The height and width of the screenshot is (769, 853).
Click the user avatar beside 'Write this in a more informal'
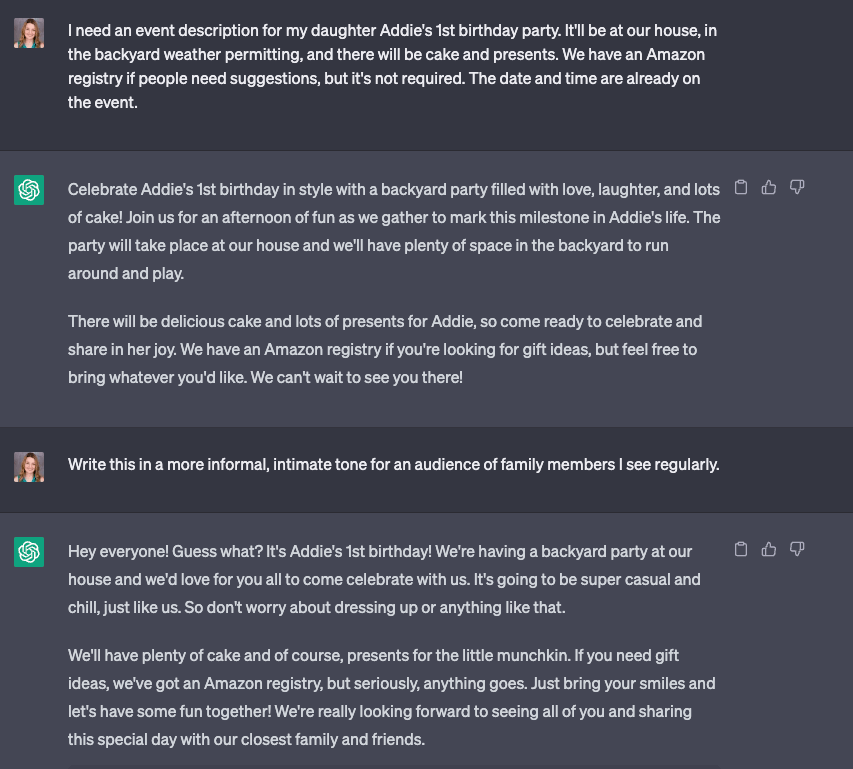[x=29, y=466]
